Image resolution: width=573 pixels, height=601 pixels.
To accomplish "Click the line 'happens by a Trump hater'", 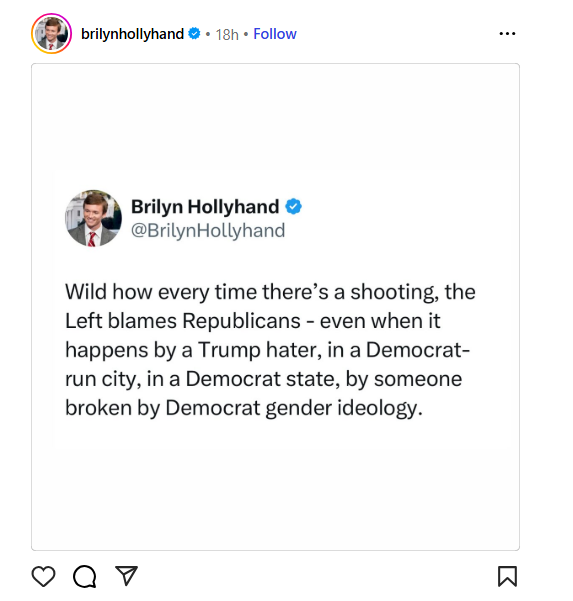I will (268, 350).
